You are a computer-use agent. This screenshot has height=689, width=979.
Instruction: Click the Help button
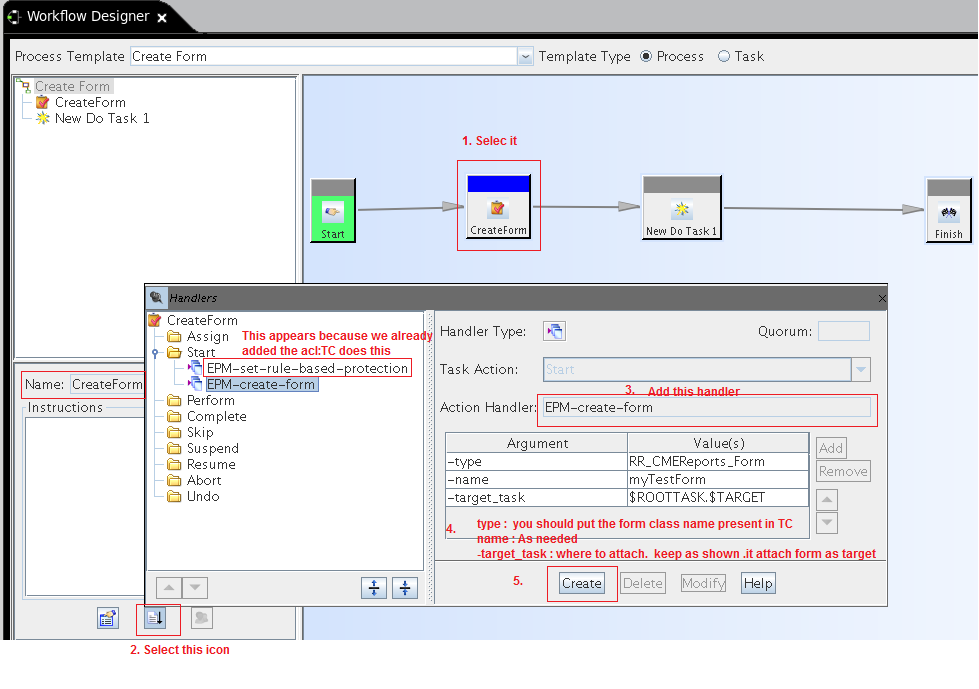pyautogui.click(x=758, y=583)
